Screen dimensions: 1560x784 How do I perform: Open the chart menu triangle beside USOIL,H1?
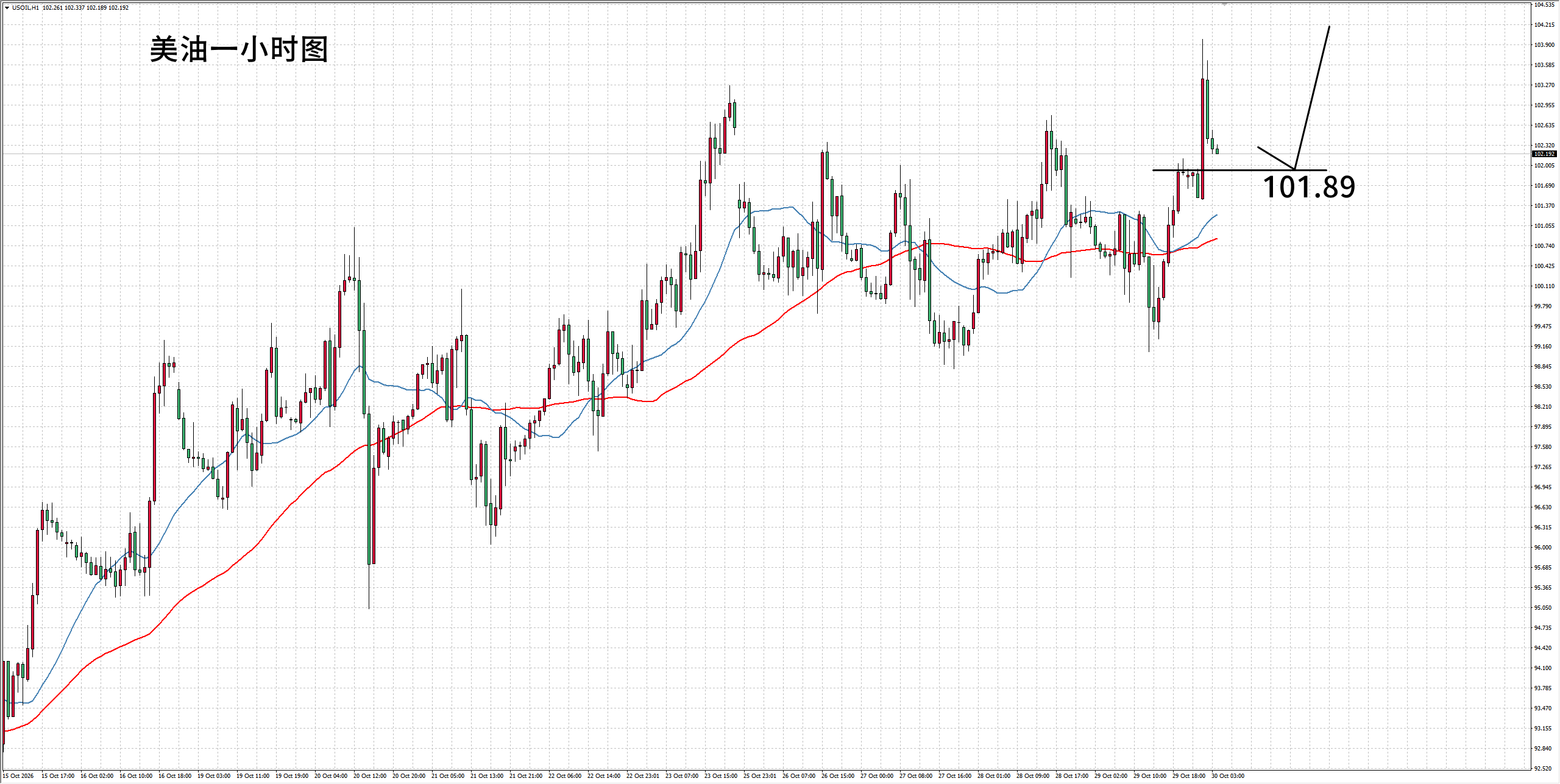pyautogui.click(x=7, y=8)
